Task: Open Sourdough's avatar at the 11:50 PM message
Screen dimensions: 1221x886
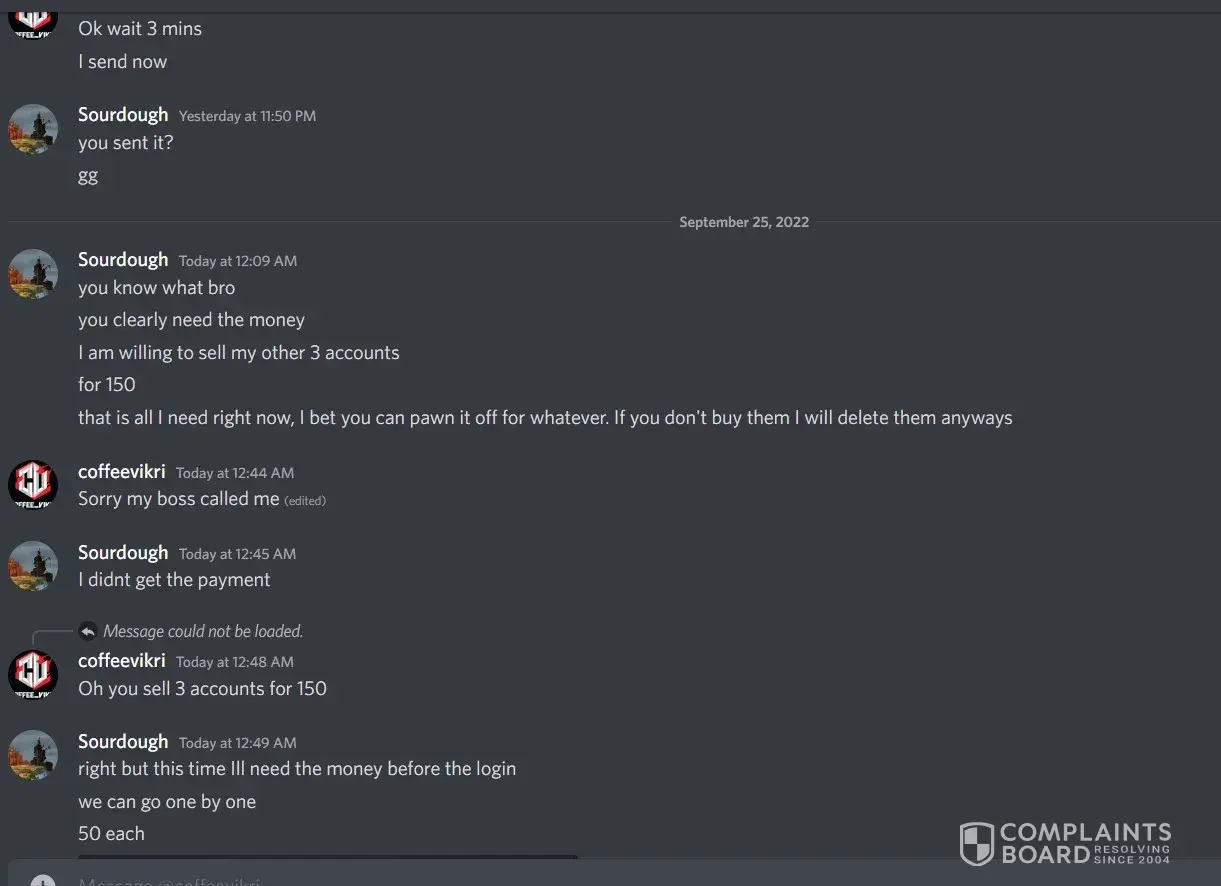Action: 33,129
